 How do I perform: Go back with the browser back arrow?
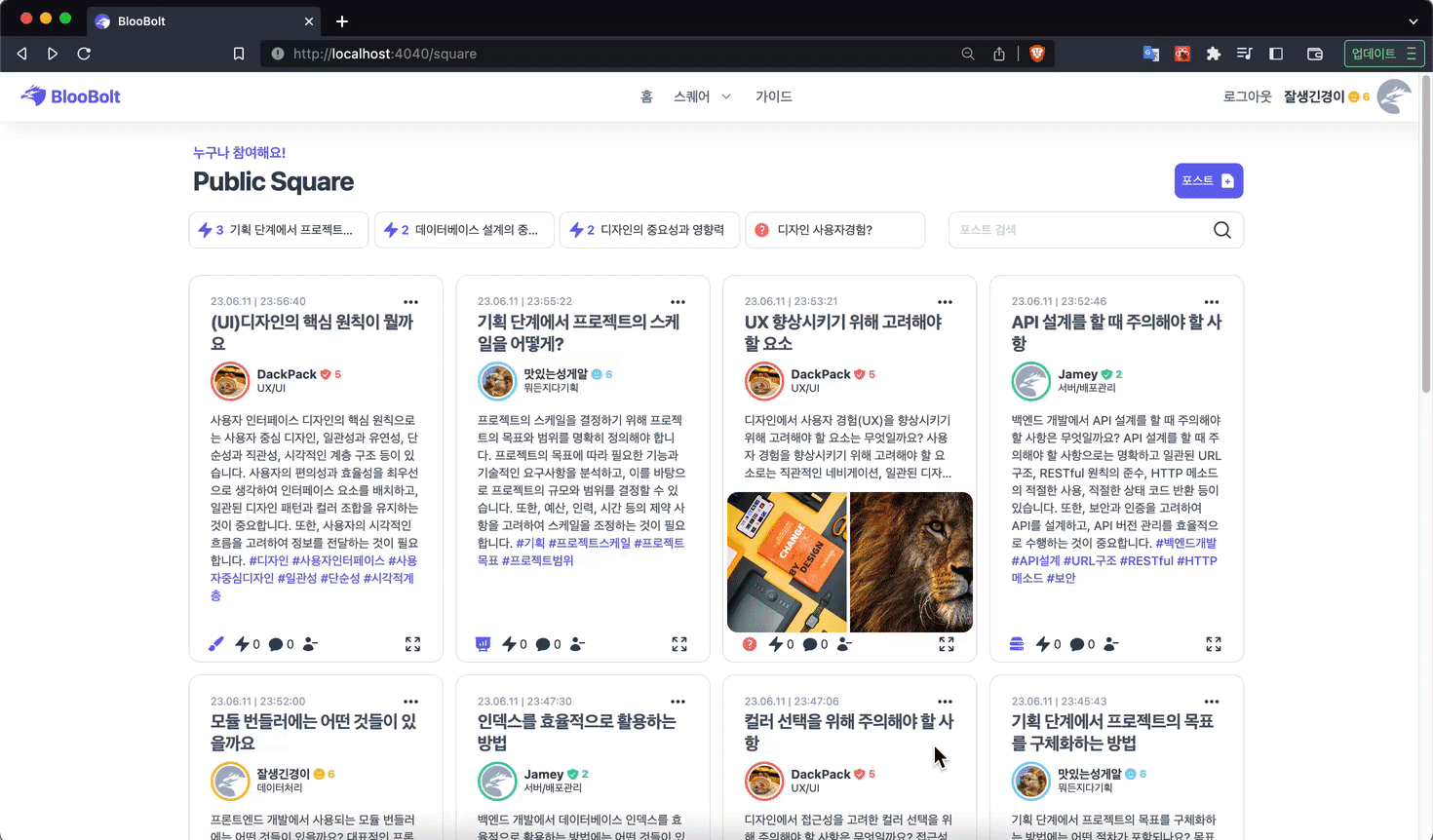pos(21,54)
